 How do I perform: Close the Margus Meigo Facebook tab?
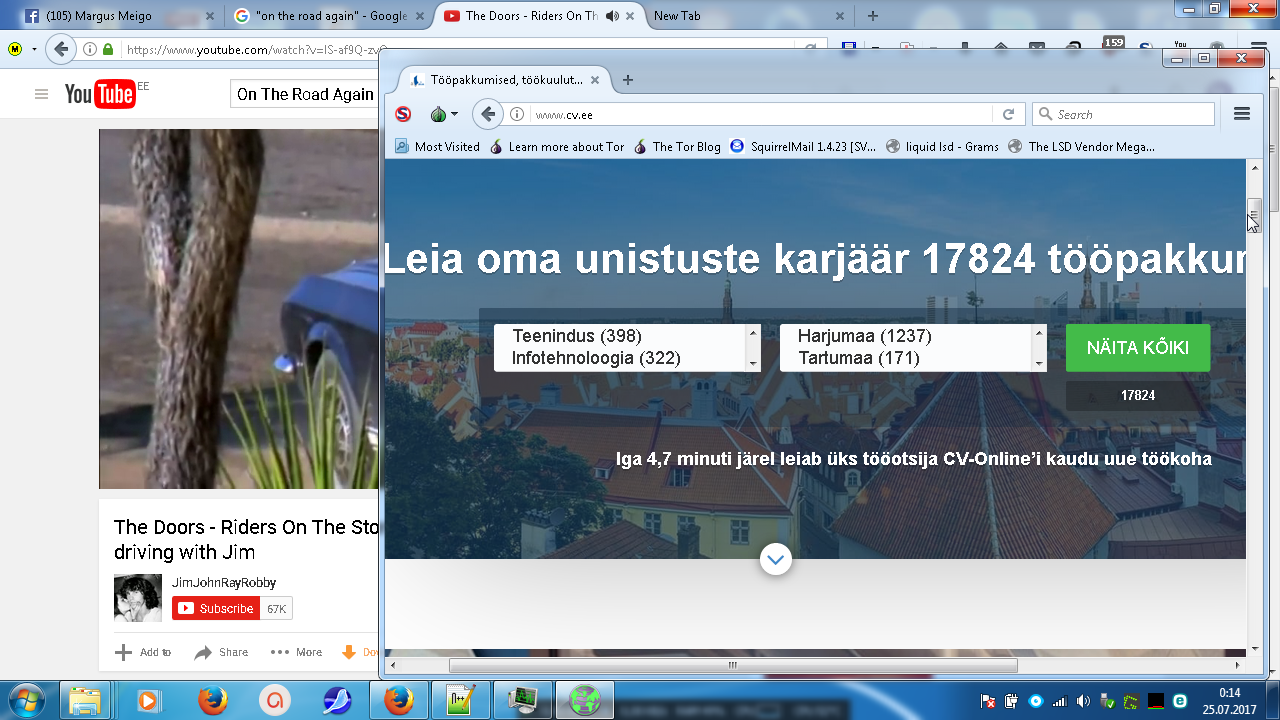pyautogui.click(x=210, y=16)
